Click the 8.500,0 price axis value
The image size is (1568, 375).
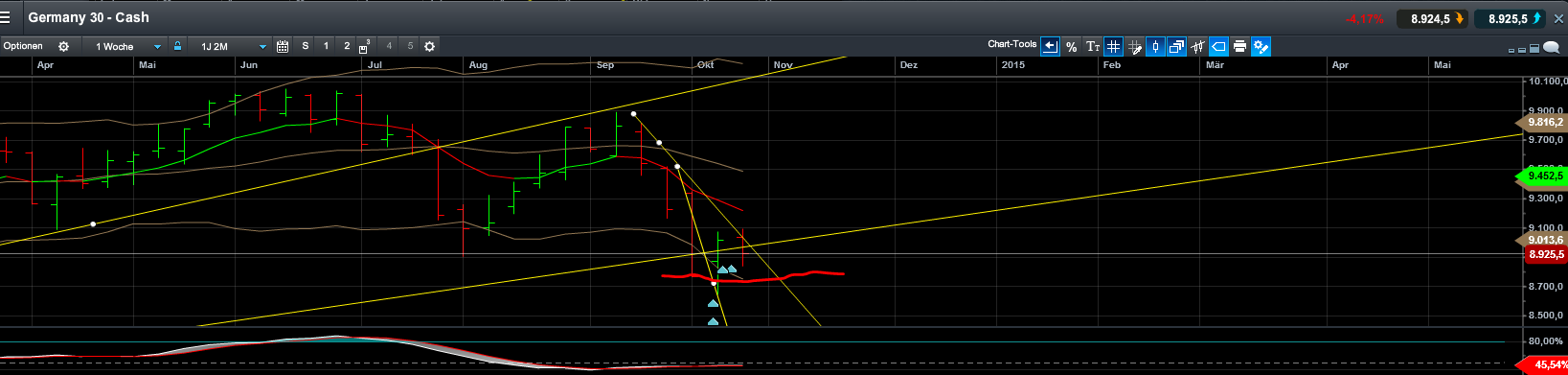(1547, 316)
